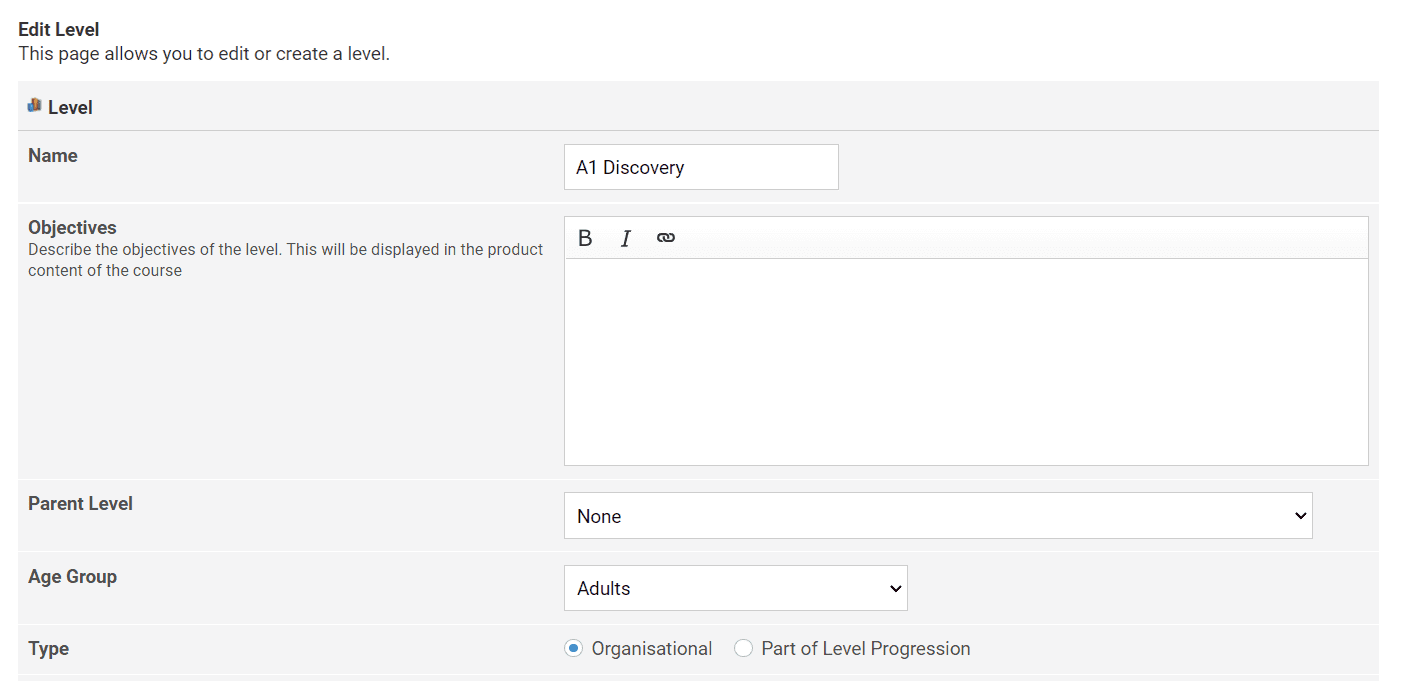Click inside the Objectives text area
1402x681 pixels.
coord(965,362)
